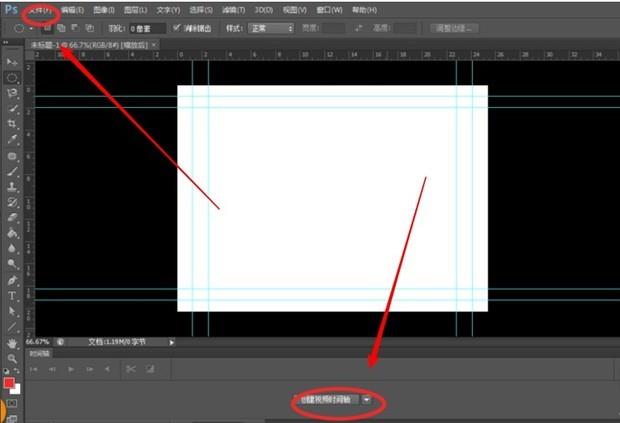Image resolution: width=620 pixels, height=423 pixels.
Task: Select the Brush tool
Action: [12, 171]
